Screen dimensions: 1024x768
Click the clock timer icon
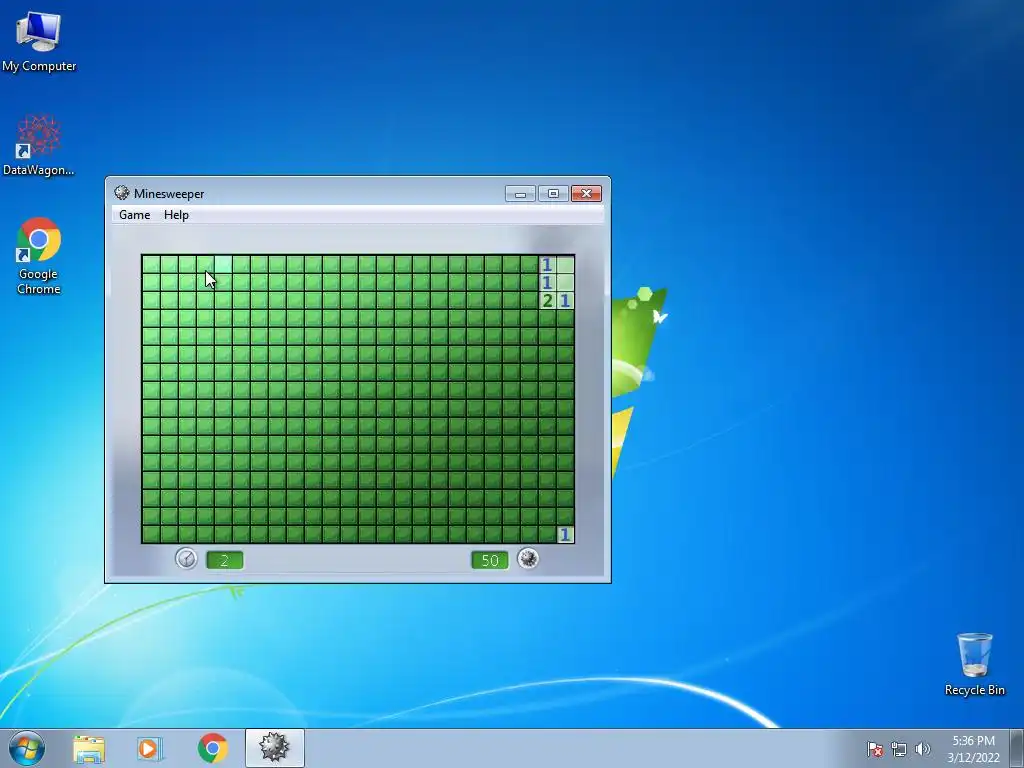186,559
